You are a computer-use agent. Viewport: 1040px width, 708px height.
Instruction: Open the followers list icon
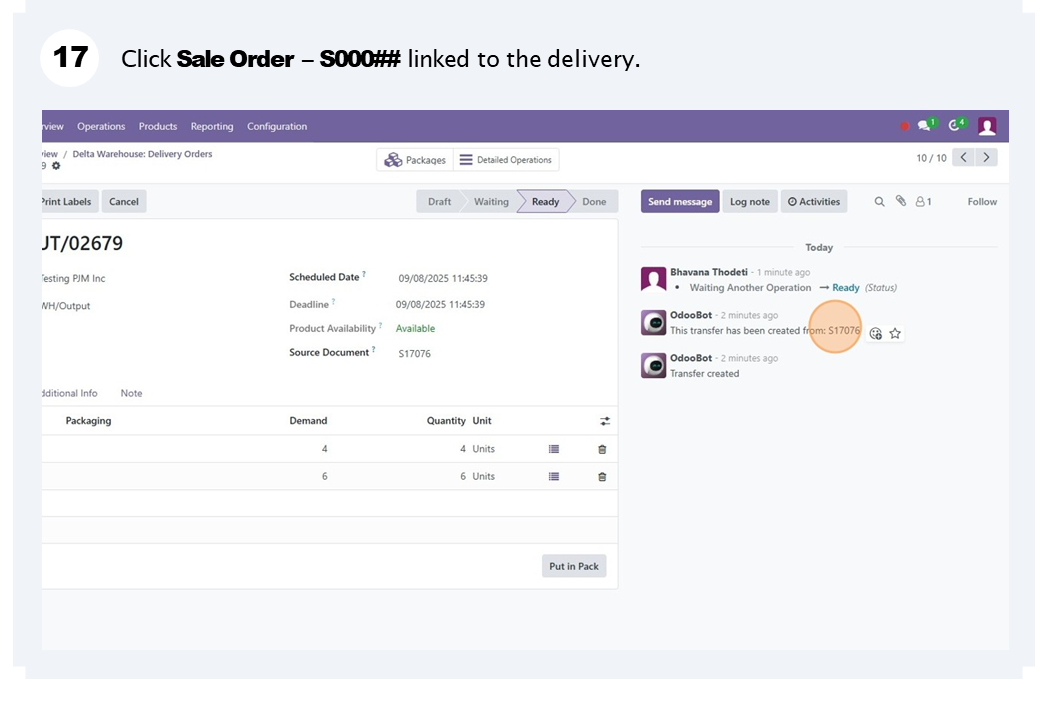923,202
